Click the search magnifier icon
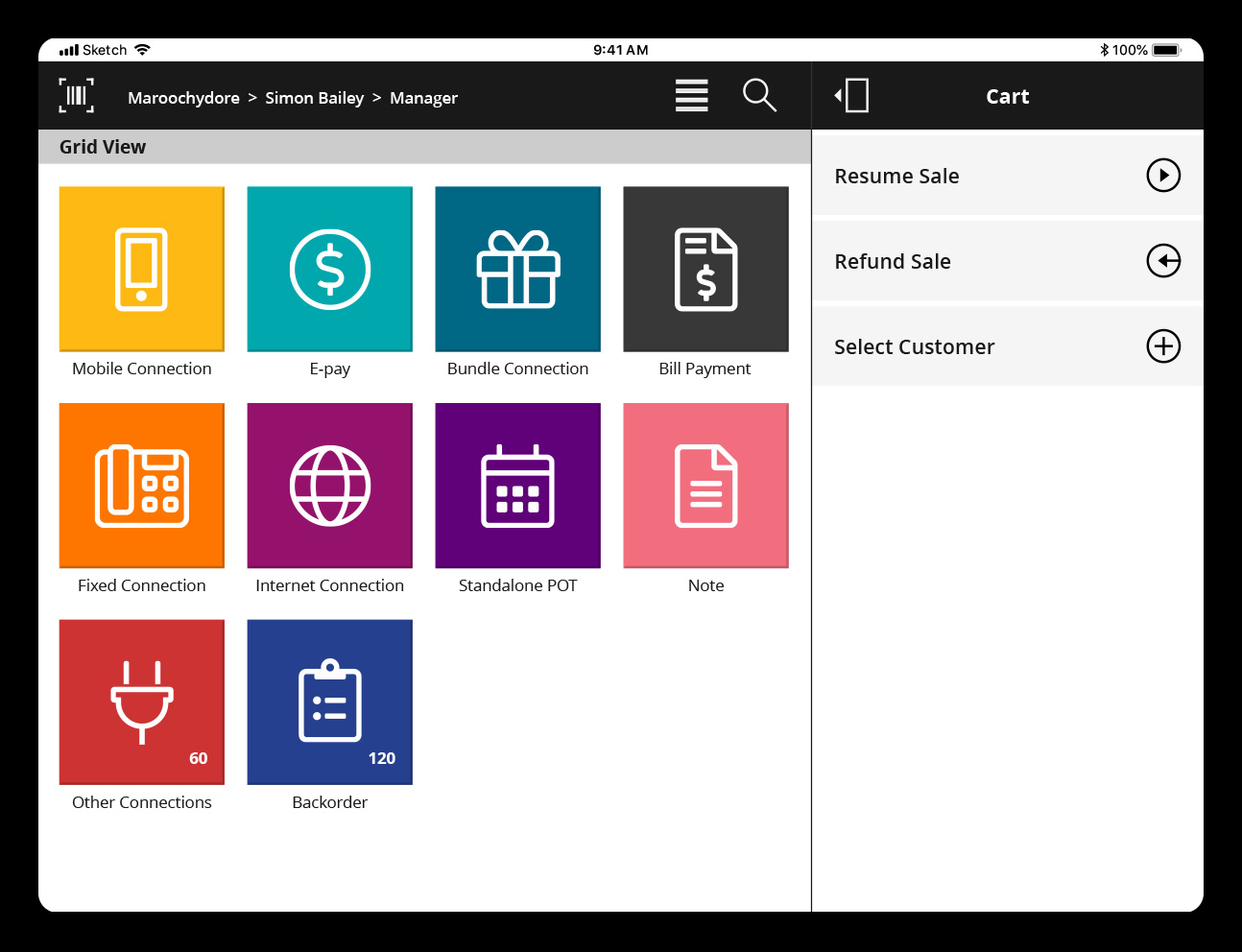 [x=759, y=96]
